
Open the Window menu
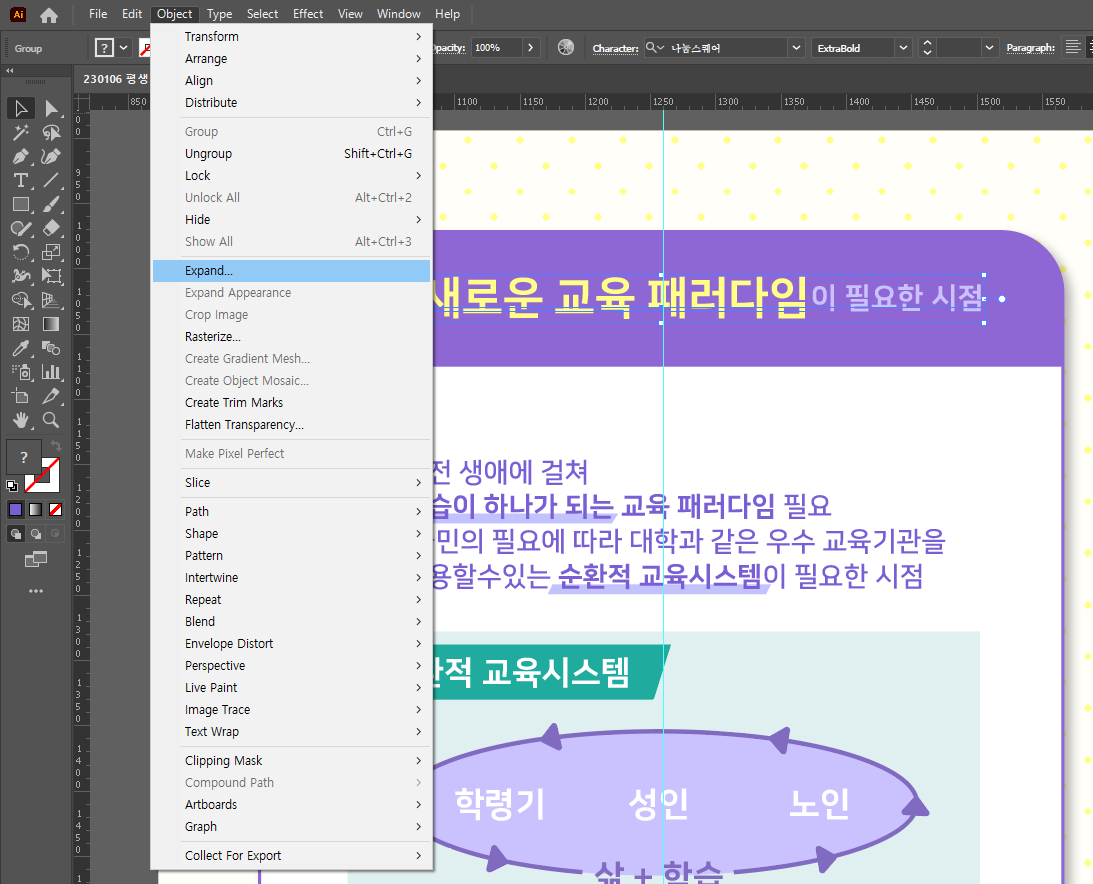click(399, 14)
